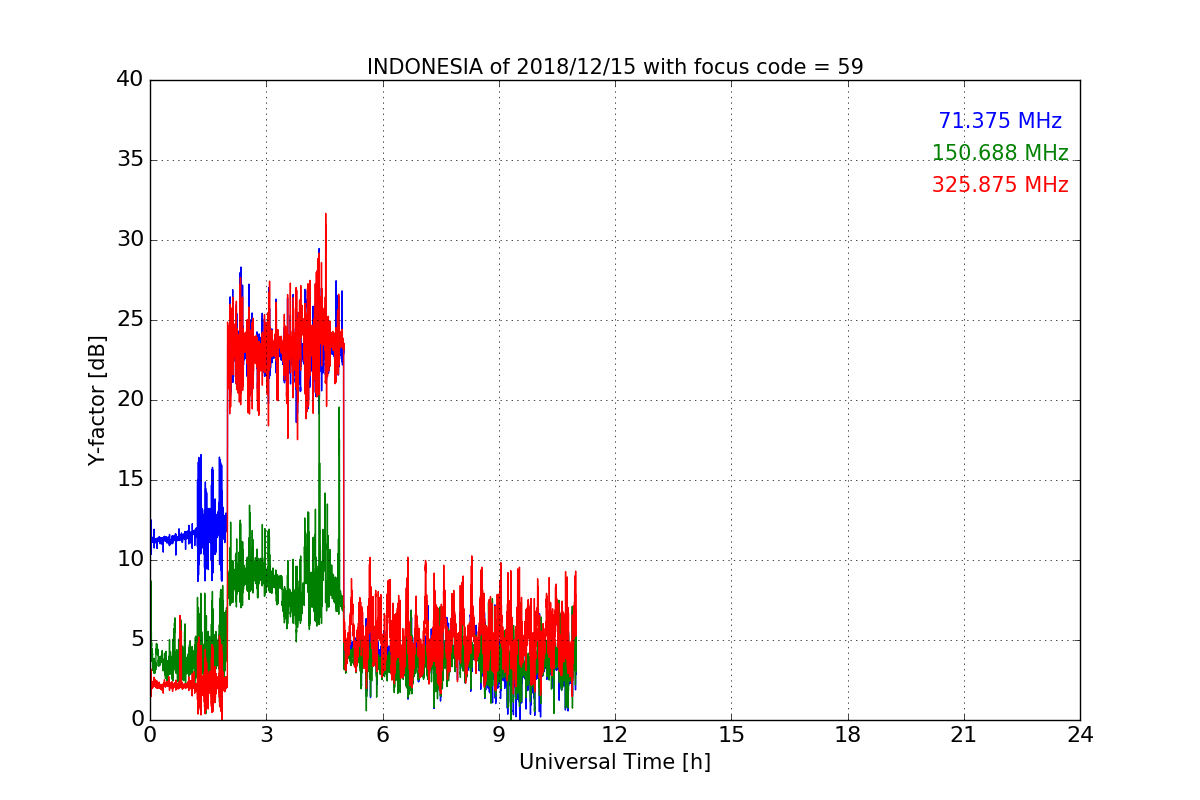This screenshot has width=1200, height=800.
Task: Click y-axis tick label 40
Action: coord(130,80)
